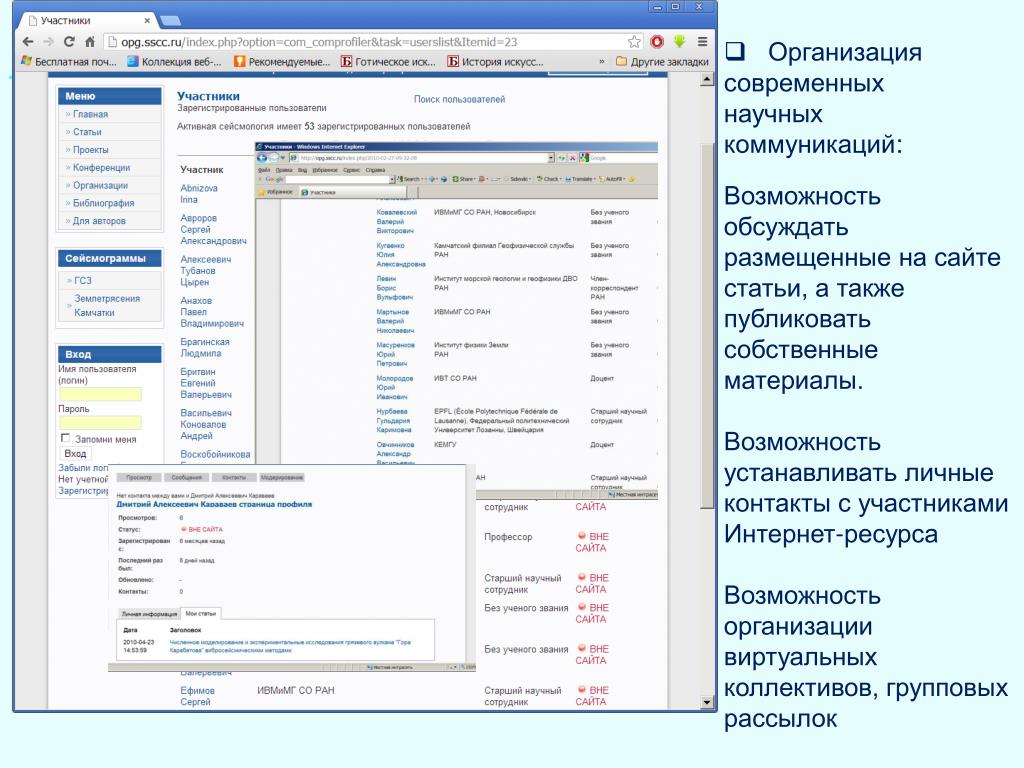Open Ефимов Сергей's profile link
This screenshot has height=768, width=1024.
point(197,696)
